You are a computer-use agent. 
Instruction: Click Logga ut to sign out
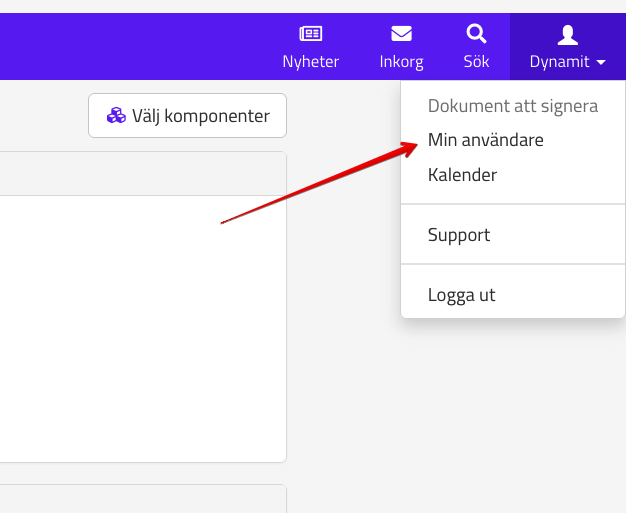point(461,295)
